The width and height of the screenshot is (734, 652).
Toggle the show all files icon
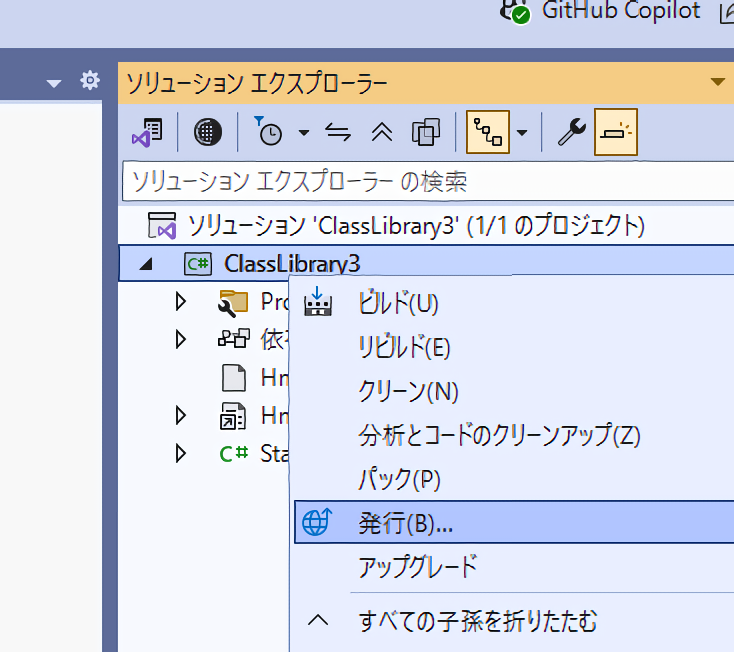(426, 132)
